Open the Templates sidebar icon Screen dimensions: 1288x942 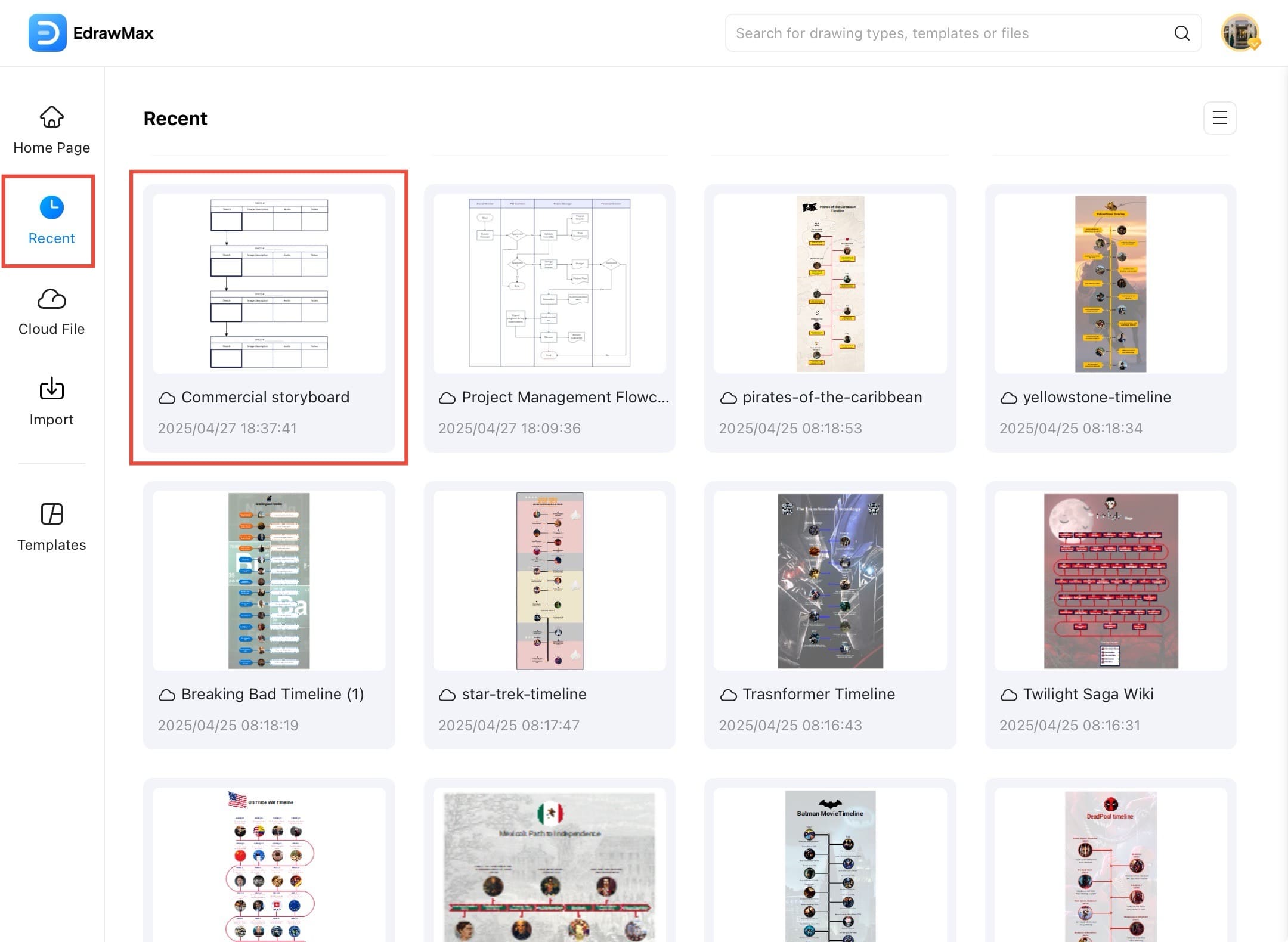51,514
